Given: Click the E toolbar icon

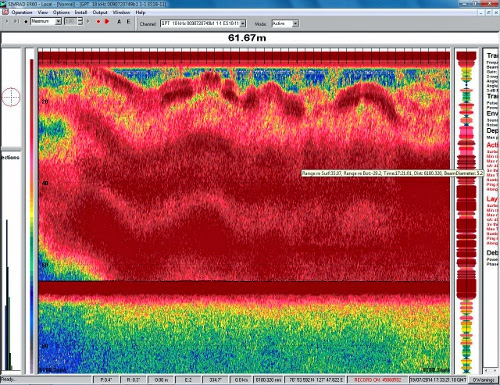Looking at the screenshot, I should point(128,22).
